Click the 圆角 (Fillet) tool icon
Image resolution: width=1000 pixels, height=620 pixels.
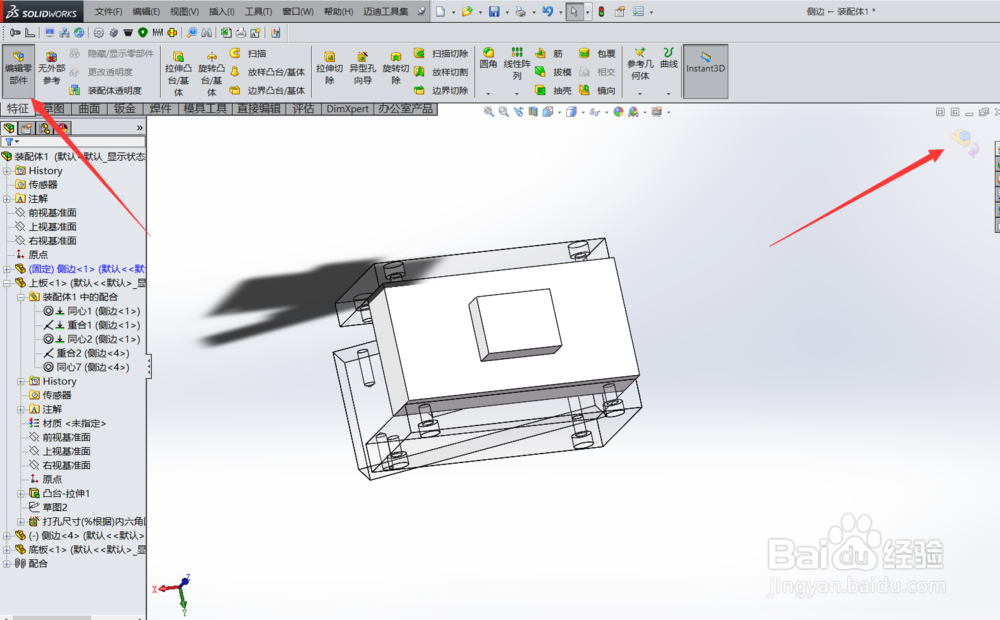[488, 53]
